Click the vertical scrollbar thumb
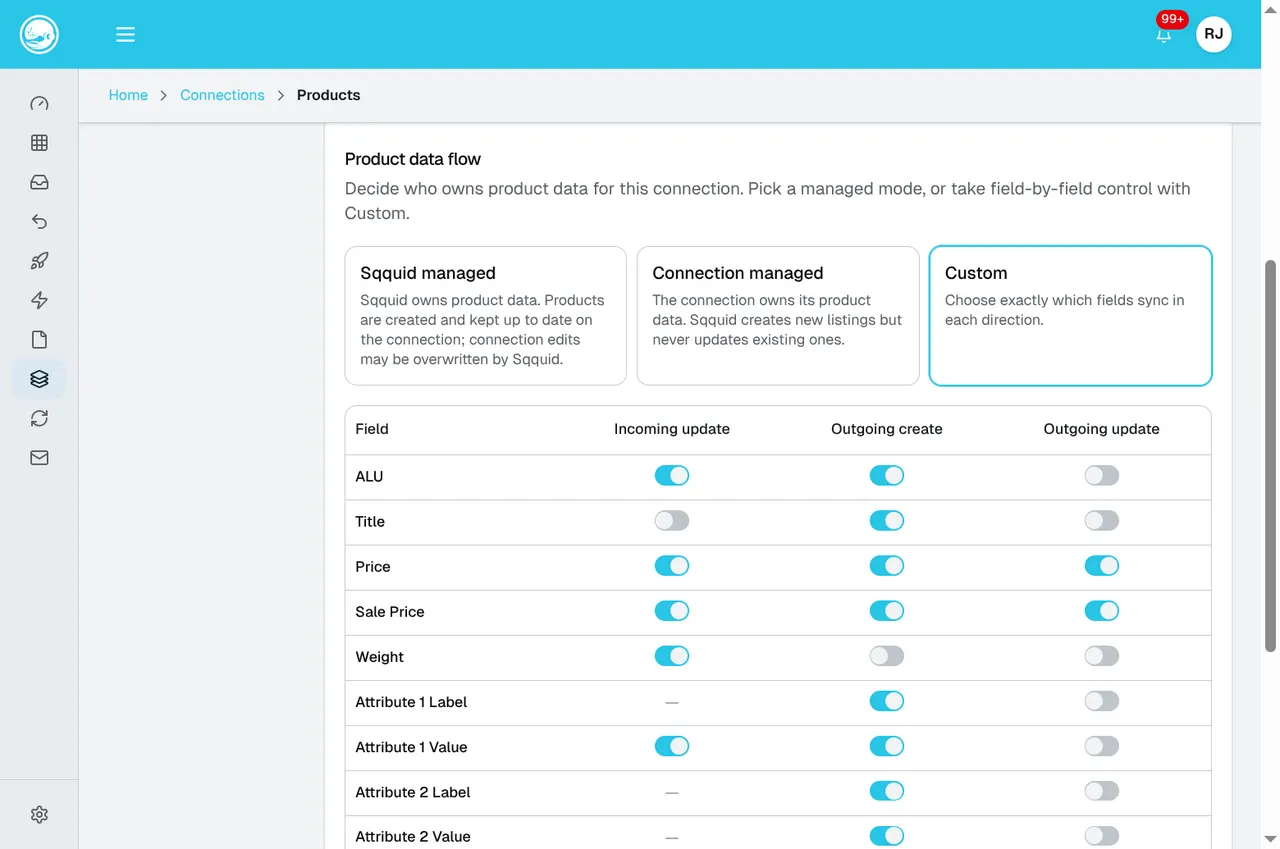 pyautogui.click(x=1271, y=455)
